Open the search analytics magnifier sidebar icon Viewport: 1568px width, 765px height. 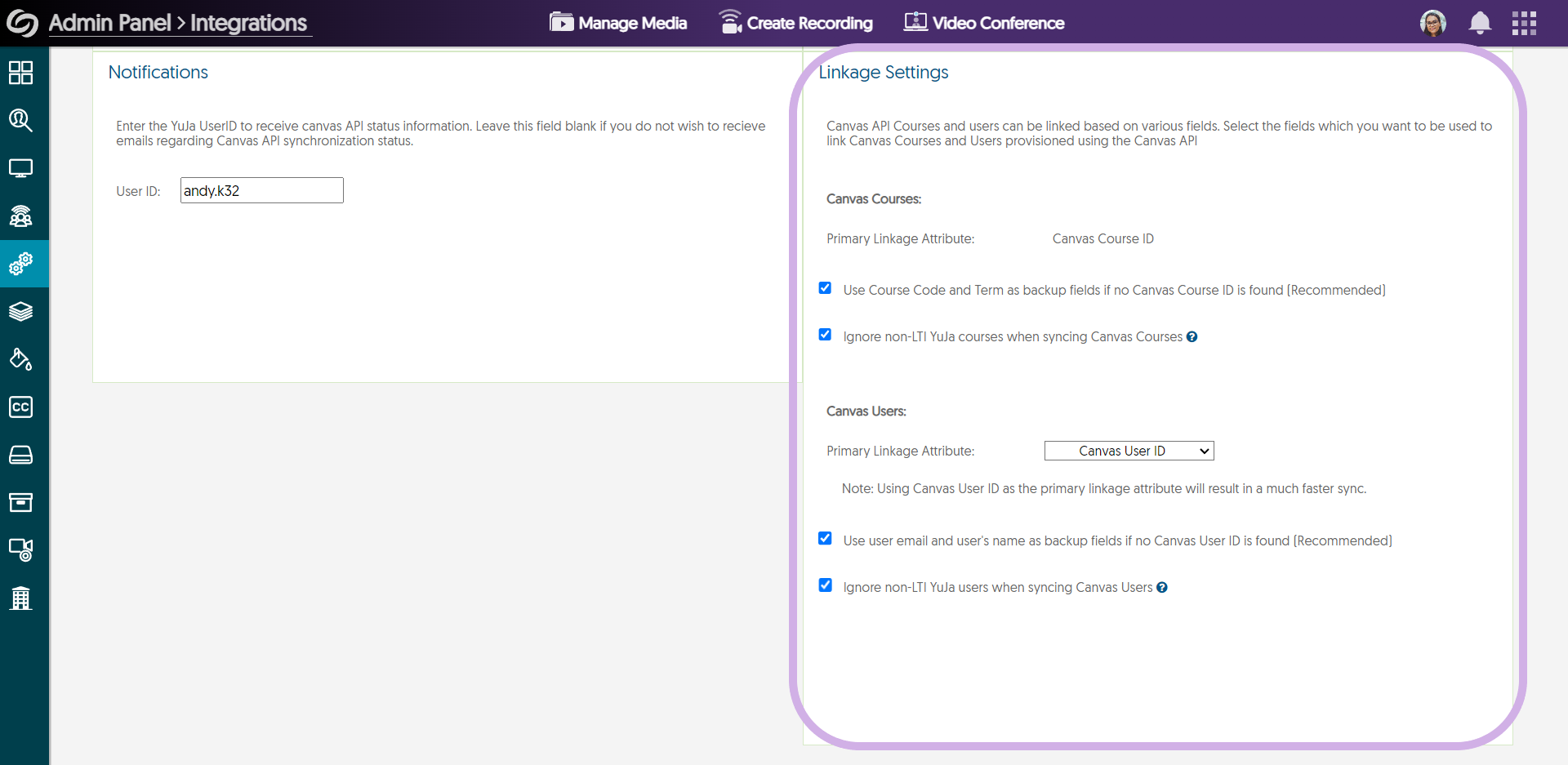click(x=20, y=120)
